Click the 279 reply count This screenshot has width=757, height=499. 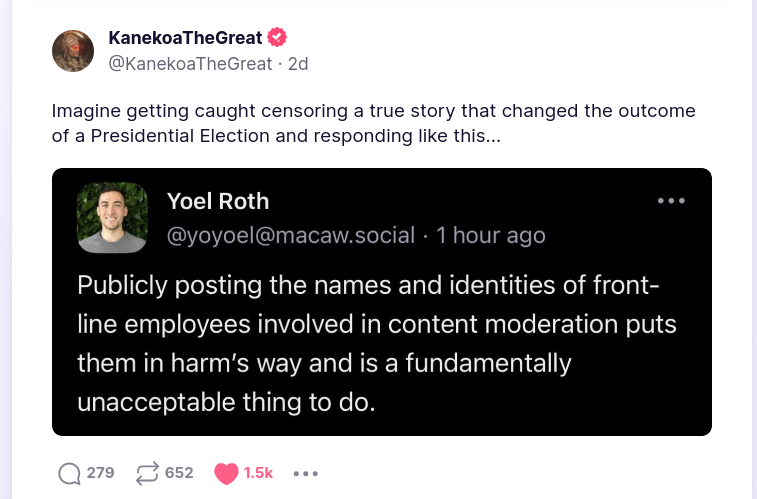pos(101,473)
